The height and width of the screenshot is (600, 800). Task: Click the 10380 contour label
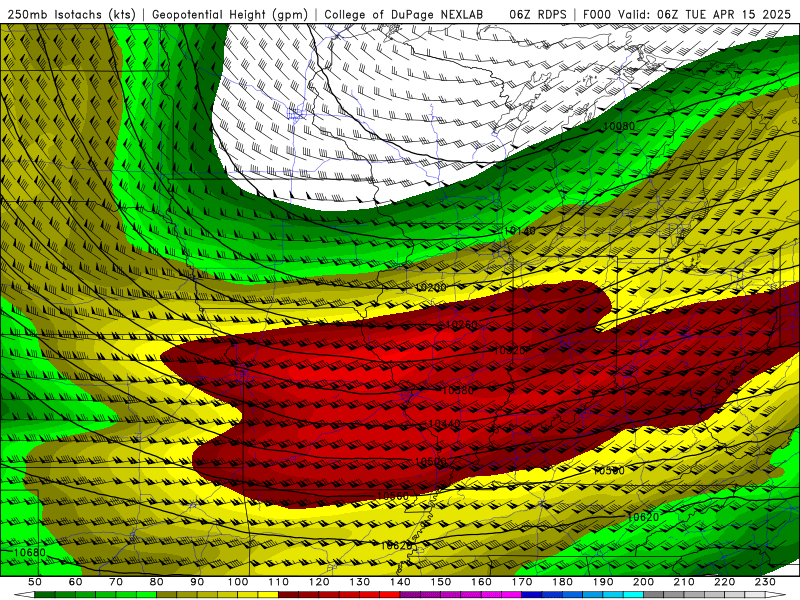click(458, 390)
